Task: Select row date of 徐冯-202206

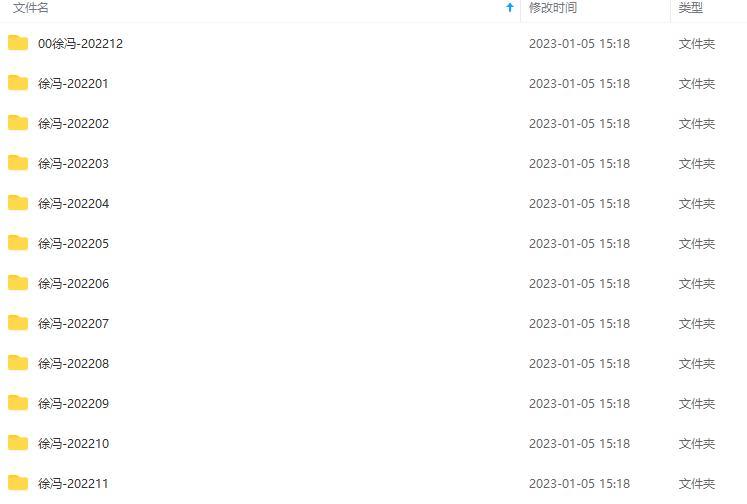Action: pos(579,284)
